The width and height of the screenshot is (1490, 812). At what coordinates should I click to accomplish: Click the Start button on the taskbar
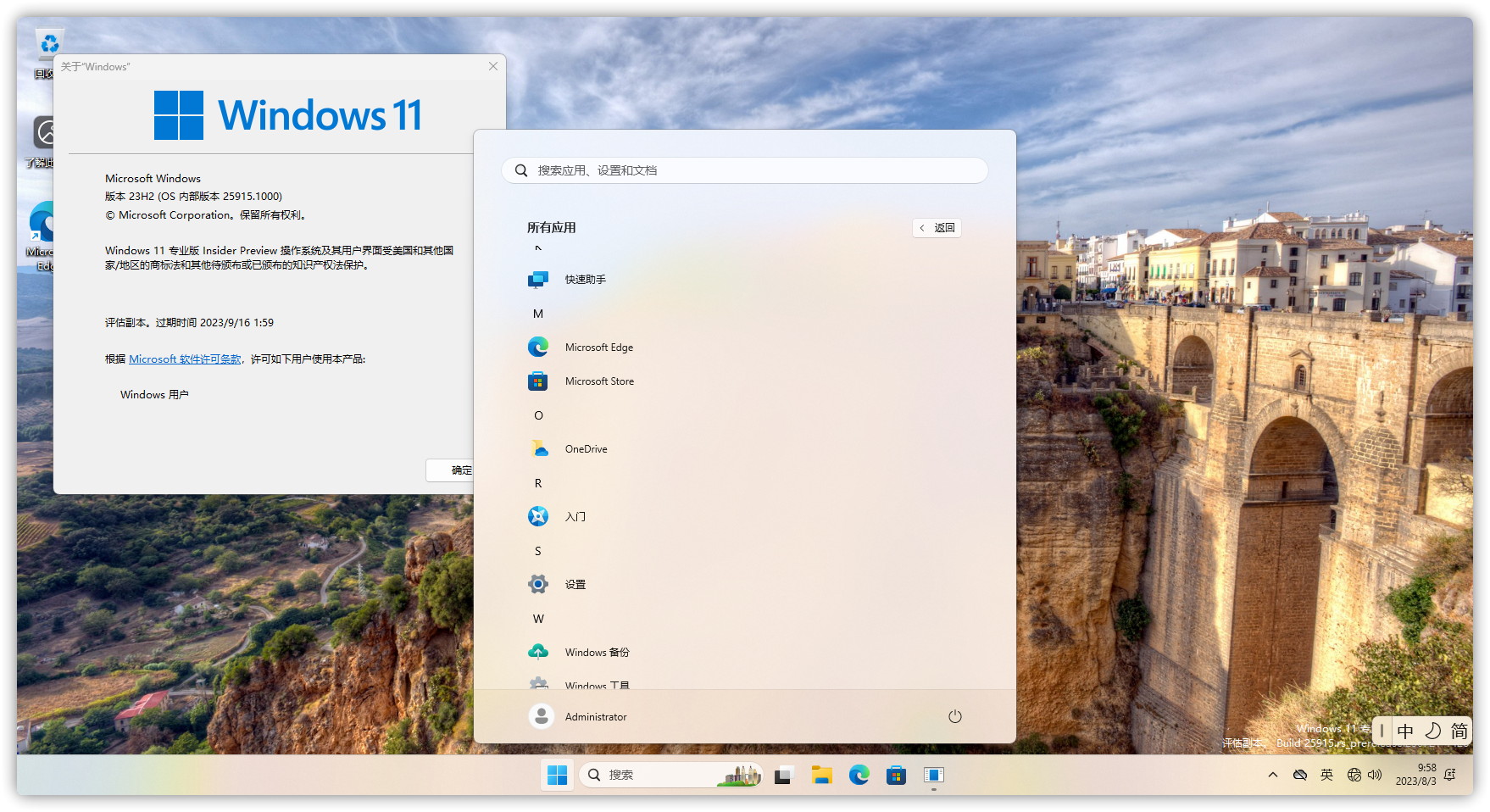(557, 775)
